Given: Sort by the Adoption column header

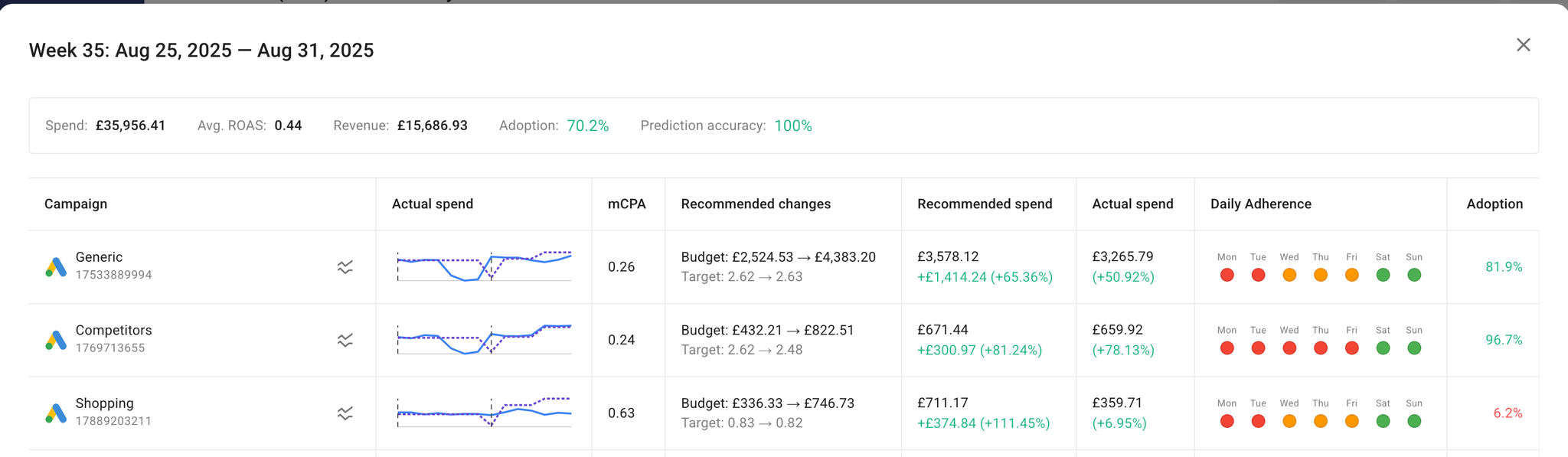Looking at the screenshot, I should pyautogui.click(x=1494, y=204).
